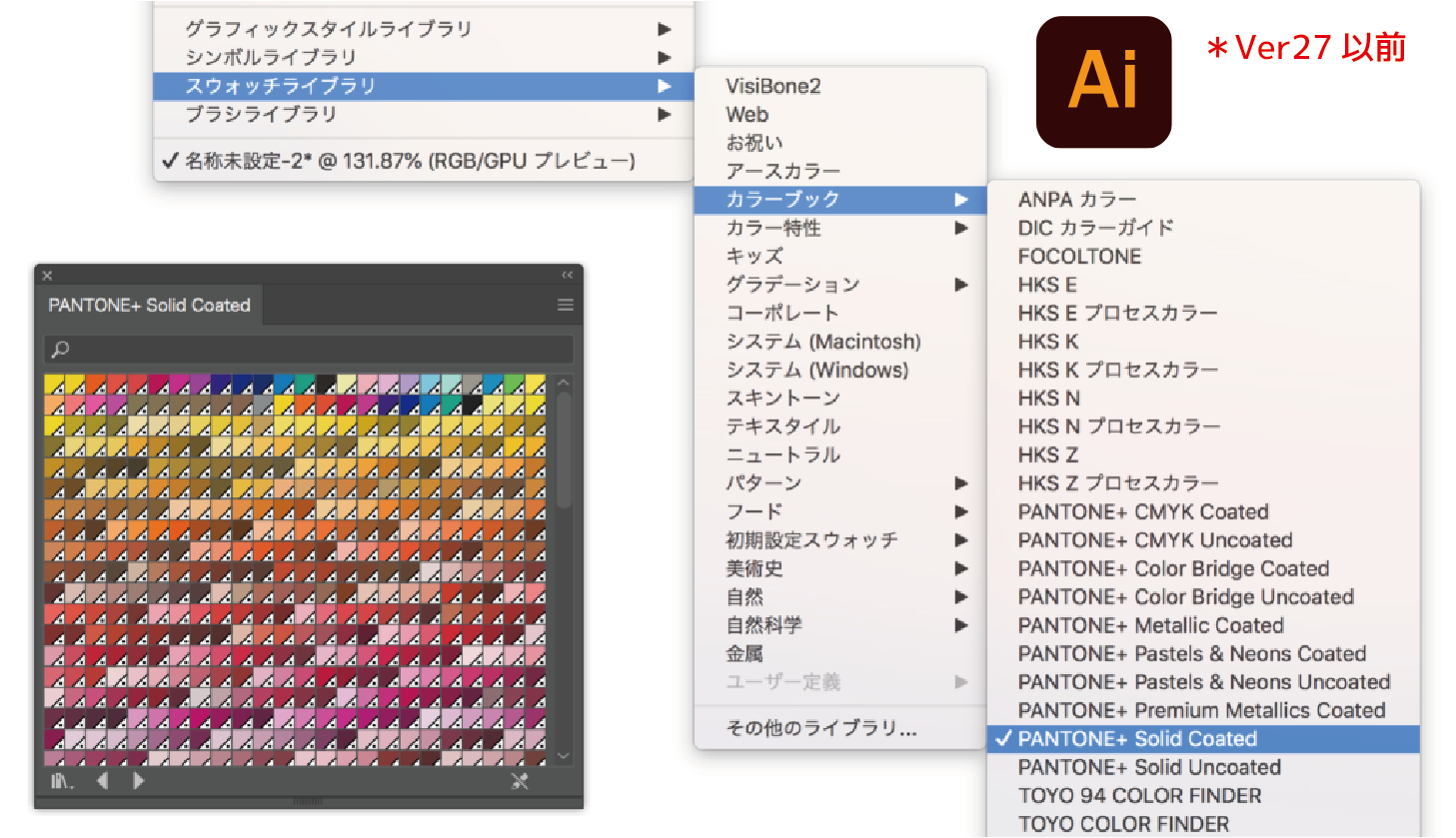Expand シンボルライブラリ submenu
This screenshot has width=1456, height=838.
pyautogui.click(x=423, y=57)
